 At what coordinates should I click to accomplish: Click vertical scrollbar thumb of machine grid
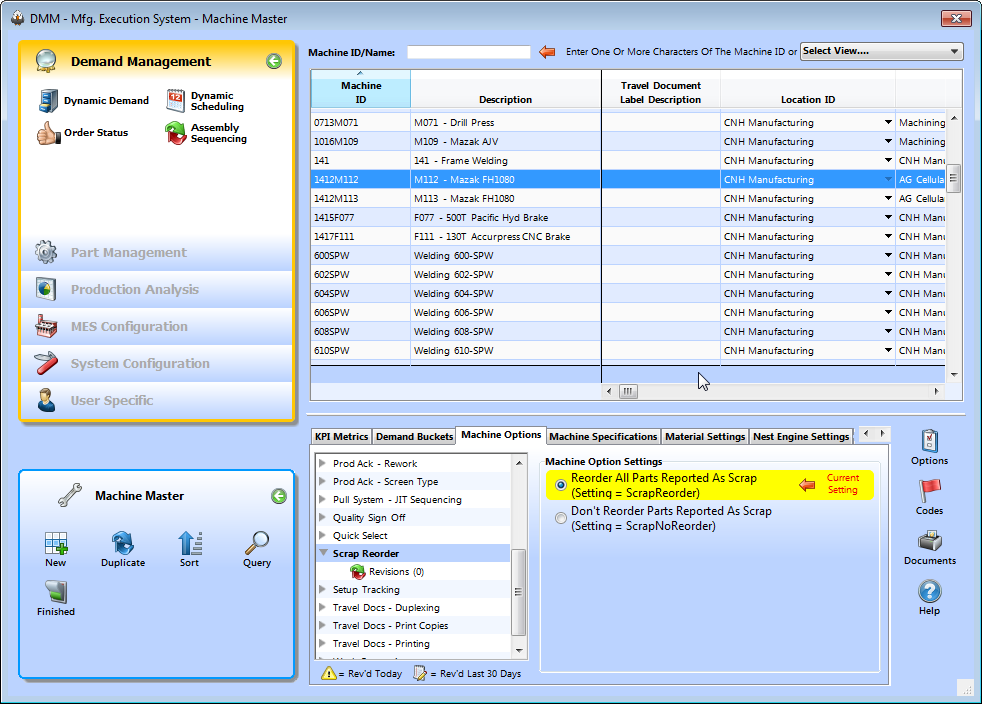tap(953, 178)
